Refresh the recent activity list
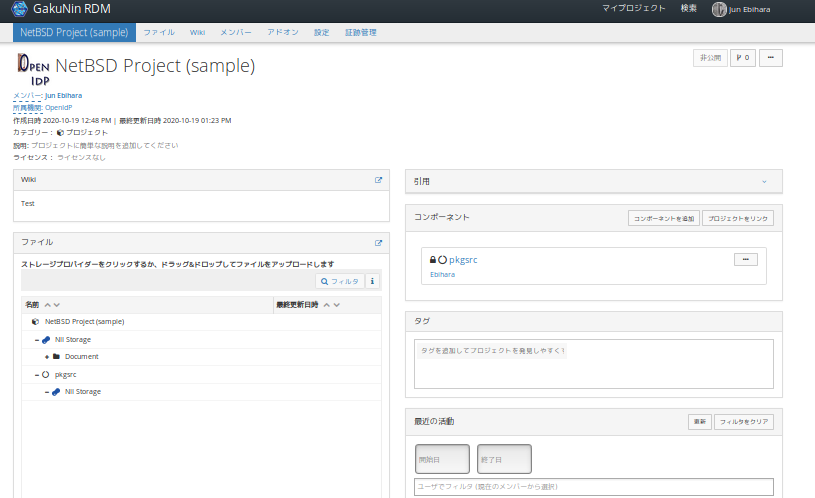This screenshot has width=815, height=498. tap(700, 422)
